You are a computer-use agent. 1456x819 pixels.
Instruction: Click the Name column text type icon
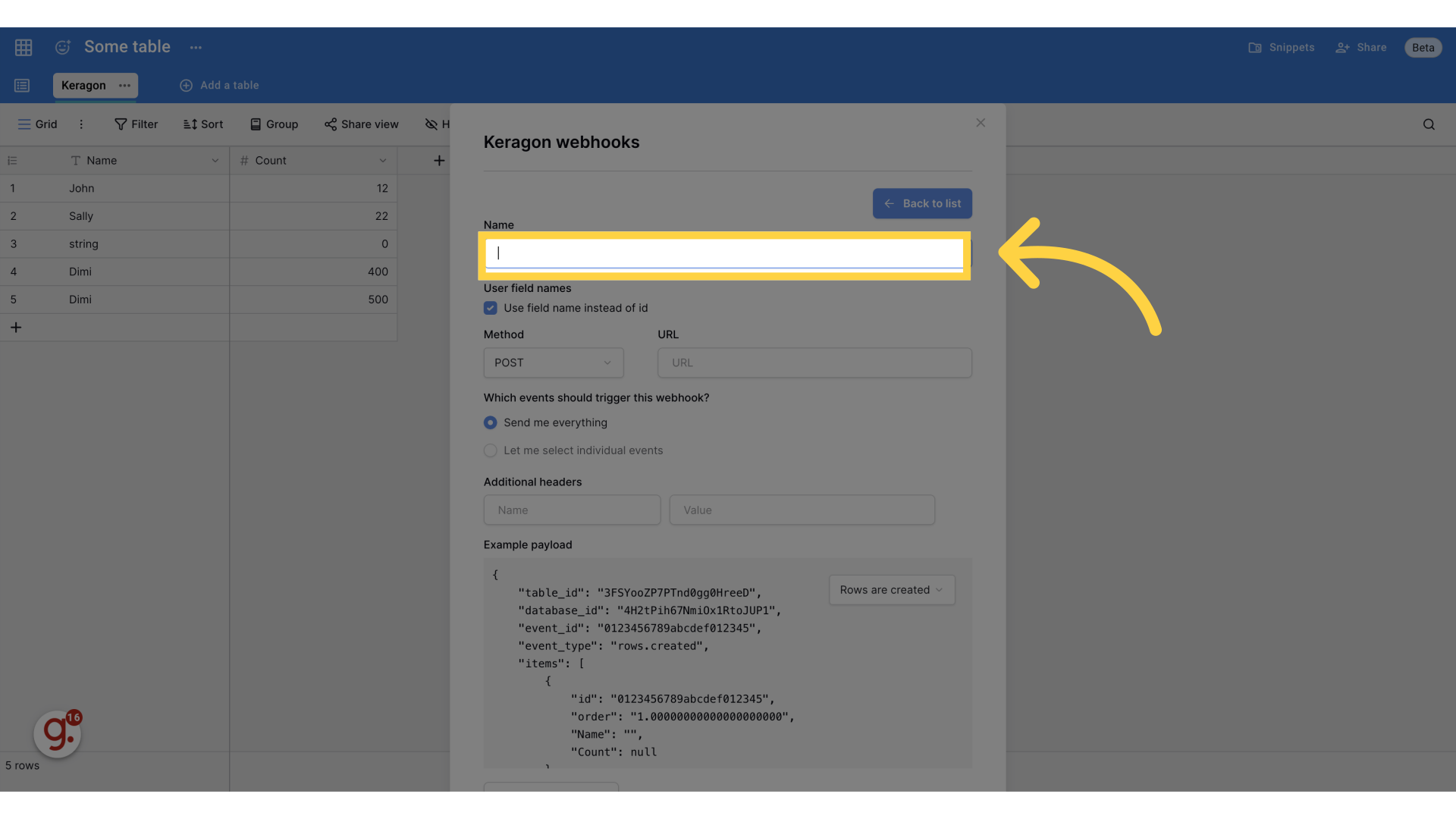(x=75, y=161)
